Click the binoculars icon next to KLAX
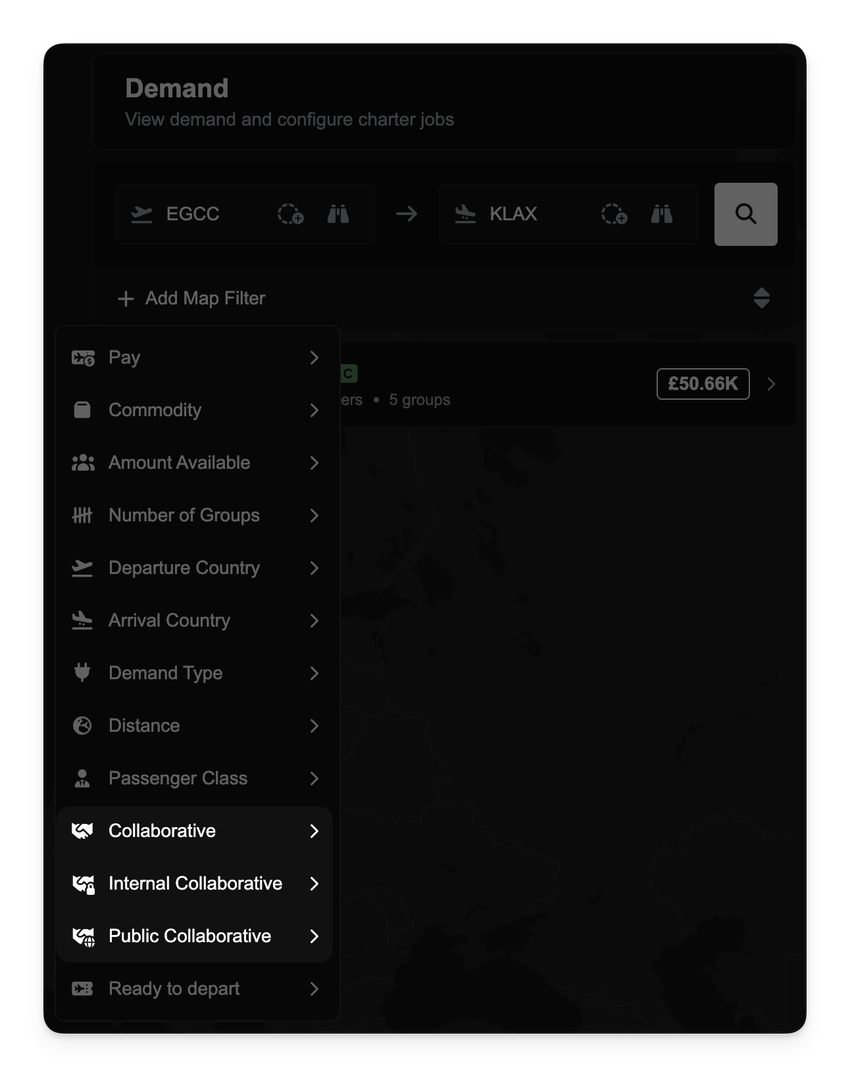Viewport: 850px width, 1077px height. (661, 214)
